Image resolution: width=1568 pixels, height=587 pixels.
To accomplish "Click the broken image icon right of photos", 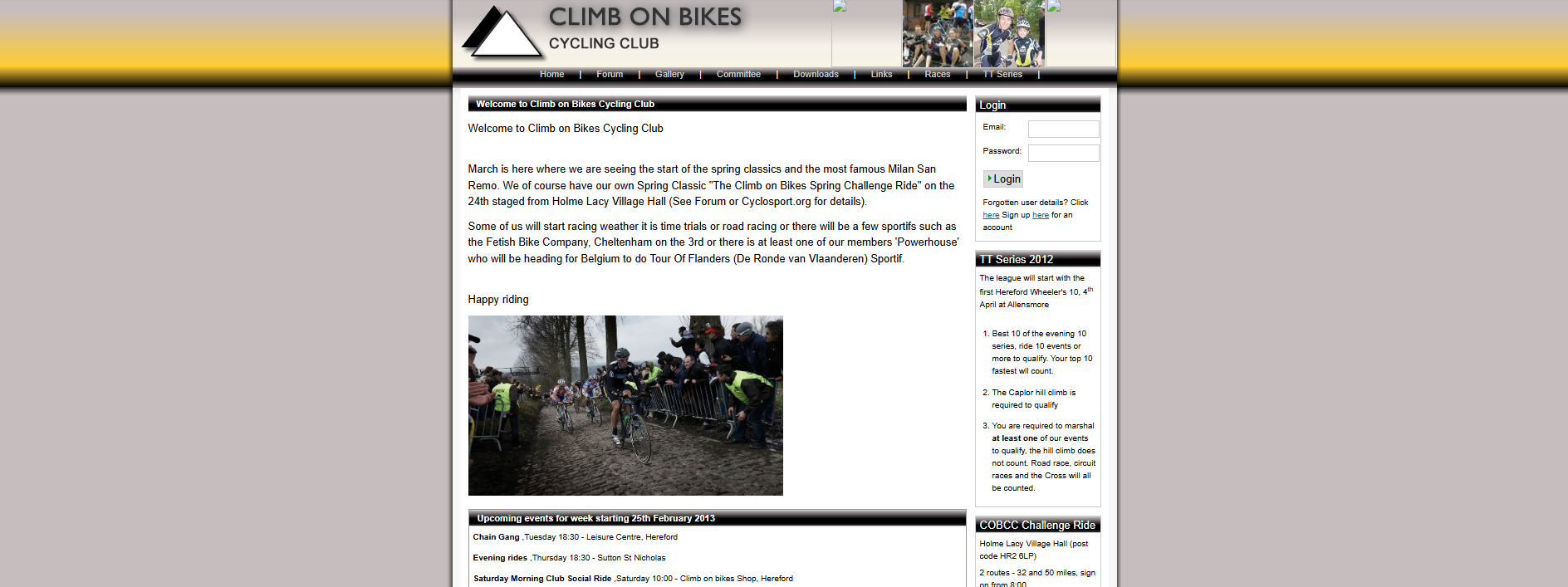I will [1054, 7].
